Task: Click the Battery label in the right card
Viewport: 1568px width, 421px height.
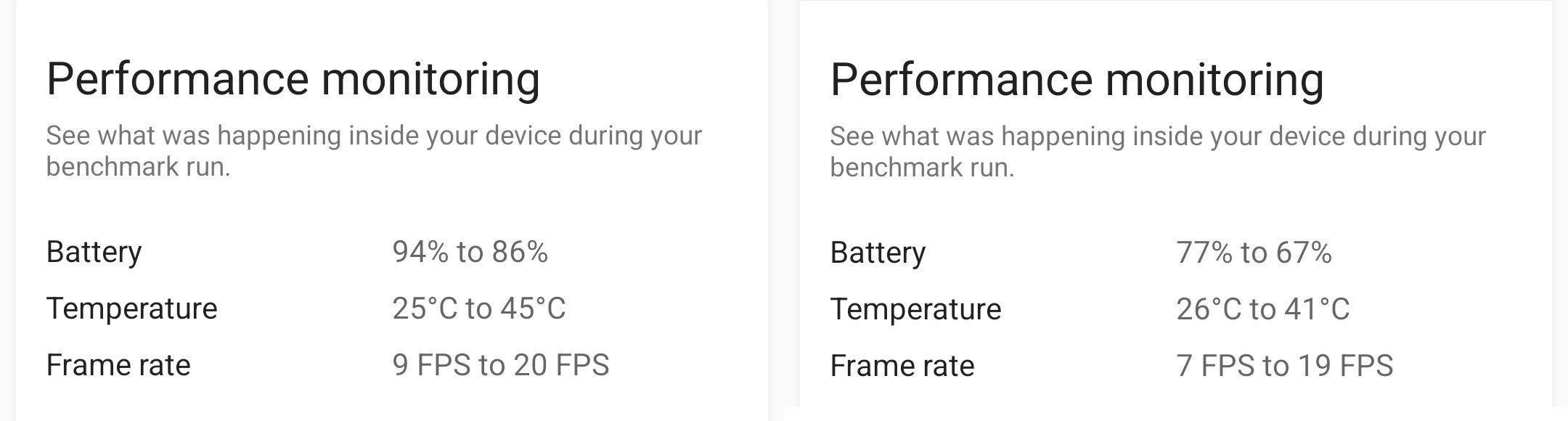Action: click(x=878, y=253)
